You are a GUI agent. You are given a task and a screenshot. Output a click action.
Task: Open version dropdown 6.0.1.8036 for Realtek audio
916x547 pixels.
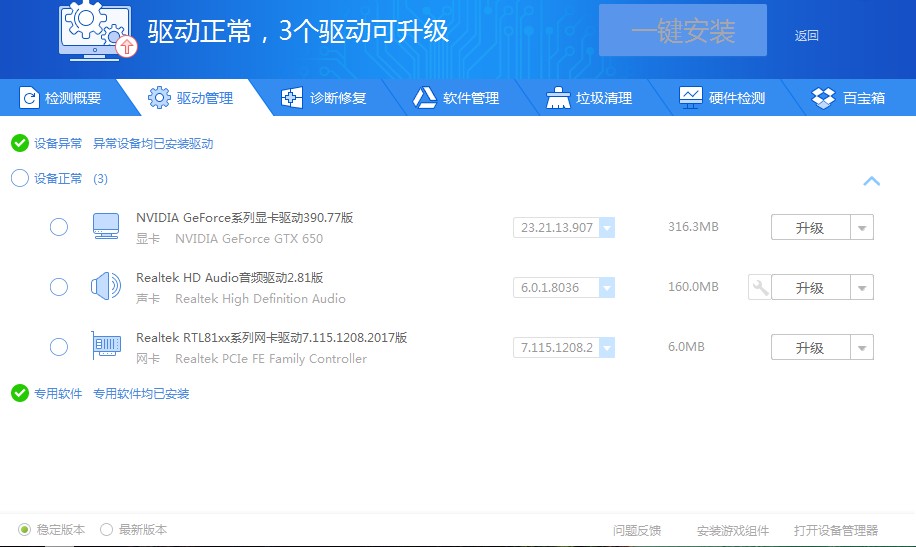tap(607, 288)
